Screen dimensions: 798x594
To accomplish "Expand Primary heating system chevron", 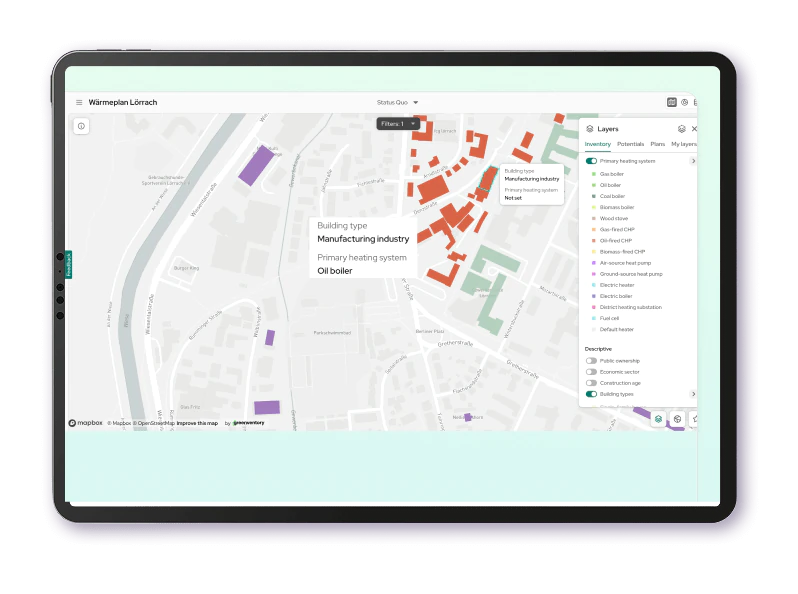I will point(693,161).
